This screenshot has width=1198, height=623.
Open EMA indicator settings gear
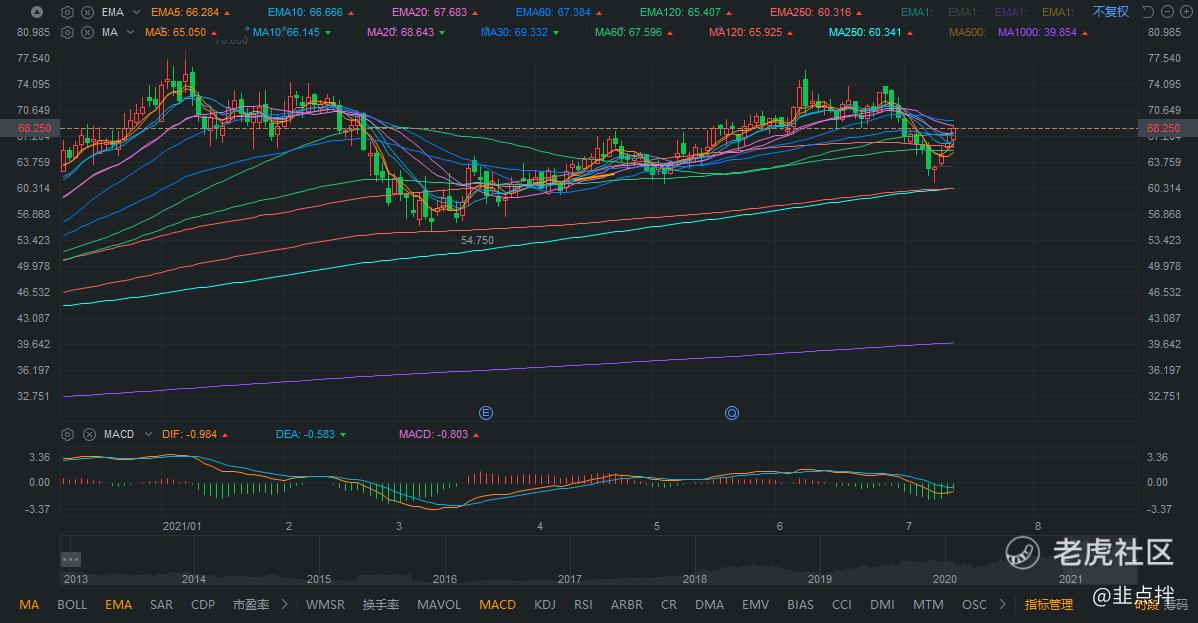67,12
